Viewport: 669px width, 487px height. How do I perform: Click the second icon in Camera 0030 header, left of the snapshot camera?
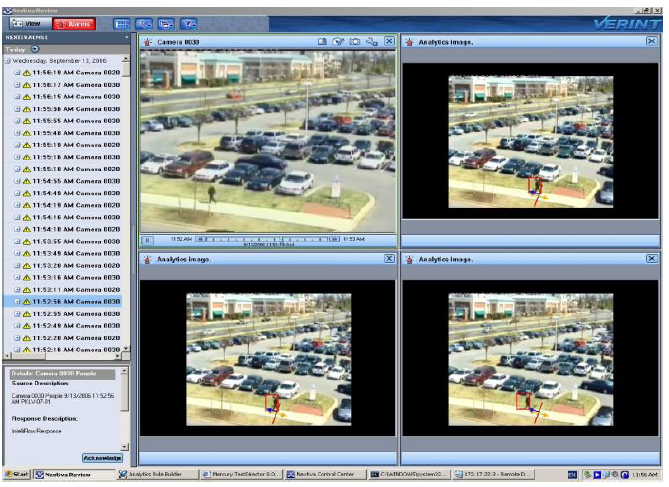[x=338, y=41]
